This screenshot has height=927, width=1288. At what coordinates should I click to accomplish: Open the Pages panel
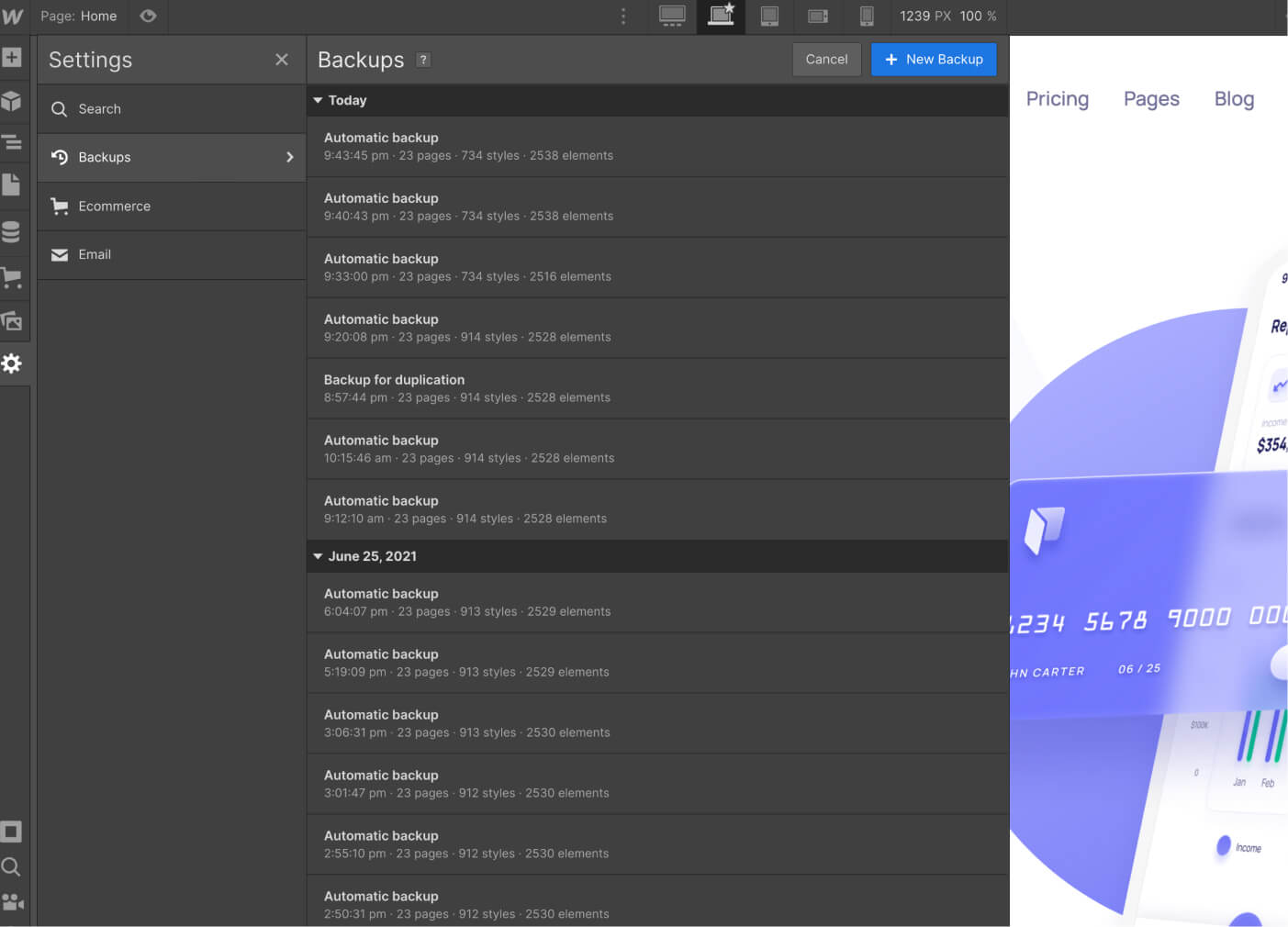click(x=13, y=184)
